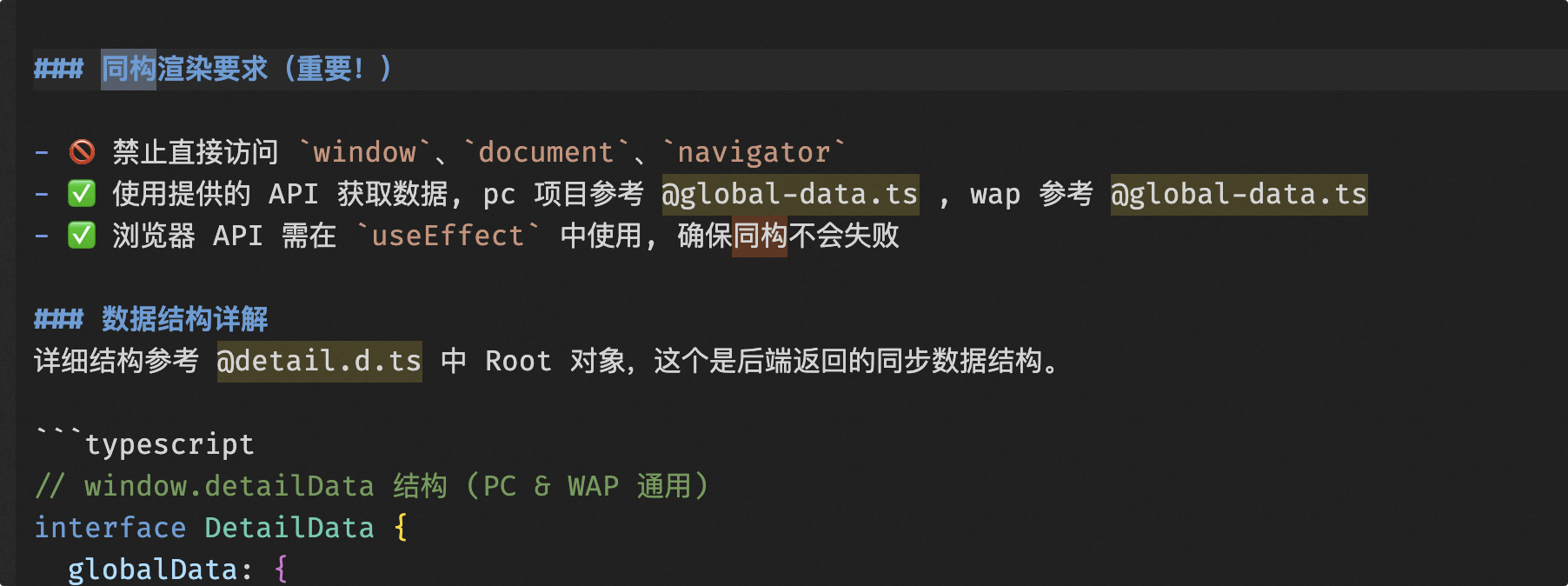
Task: Open the @global-data.ts reference after wap 参考
Action: point(1239,194)
